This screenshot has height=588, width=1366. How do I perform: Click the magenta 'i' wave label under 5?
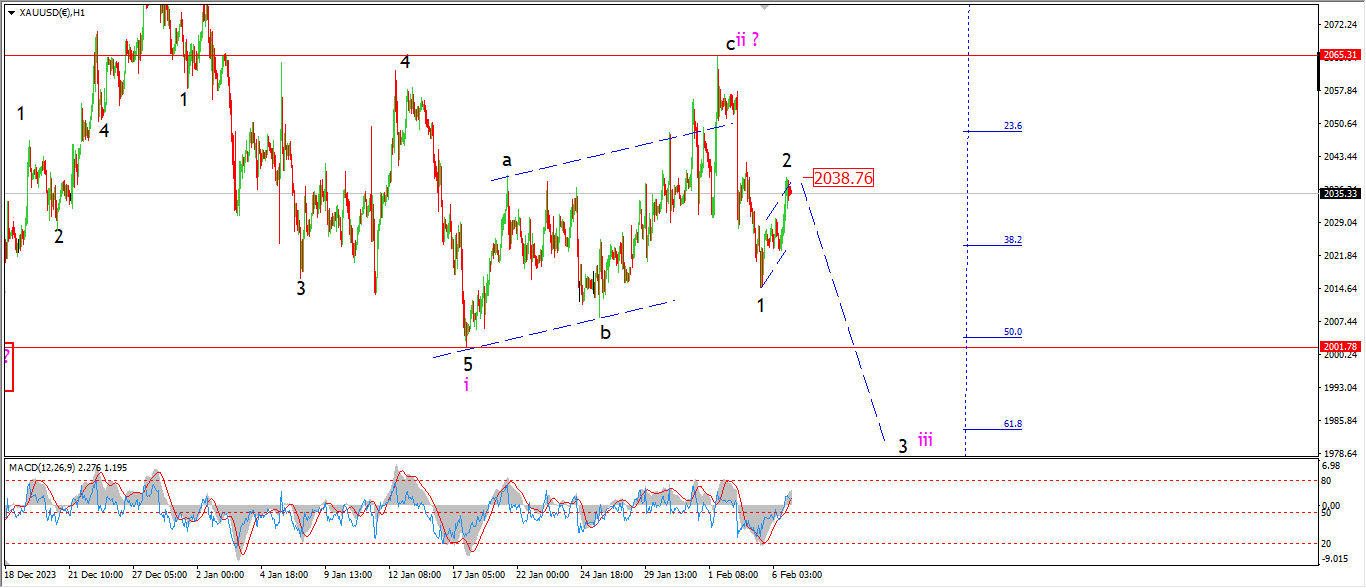(466, 384)
